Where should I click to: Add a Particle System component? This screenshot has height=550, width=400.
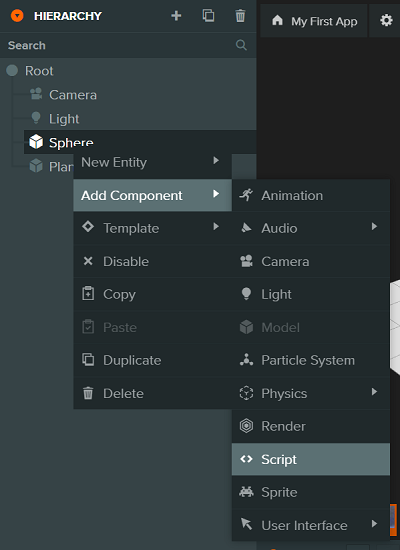pyautogui.click(x=311, y=360)
